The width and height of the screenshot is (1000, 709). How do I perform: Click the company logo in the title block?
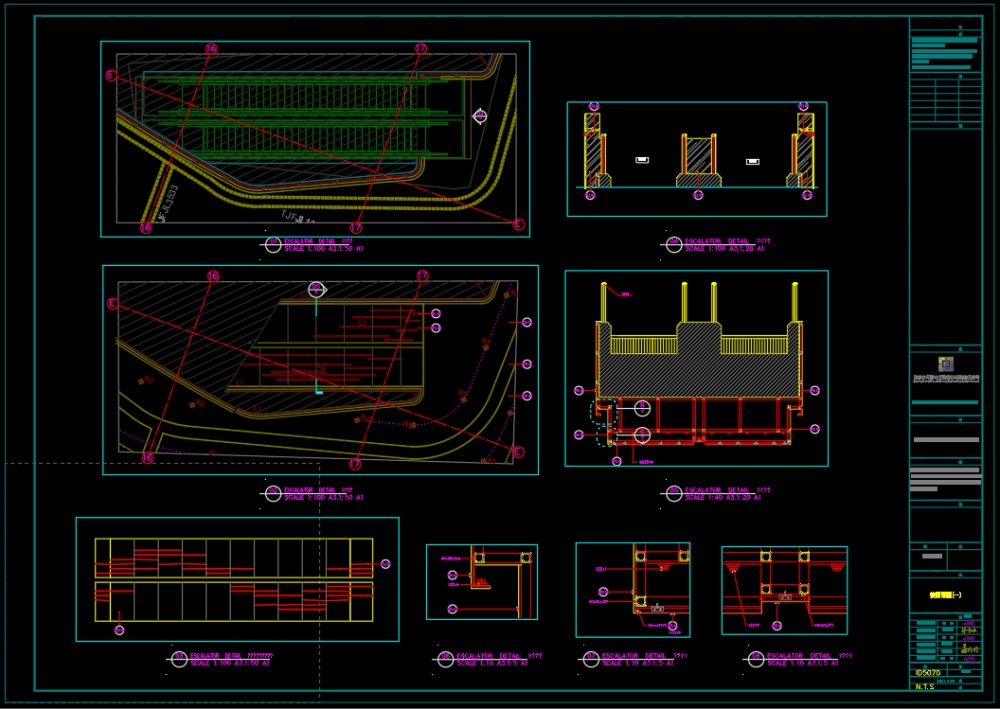[946, 363]
